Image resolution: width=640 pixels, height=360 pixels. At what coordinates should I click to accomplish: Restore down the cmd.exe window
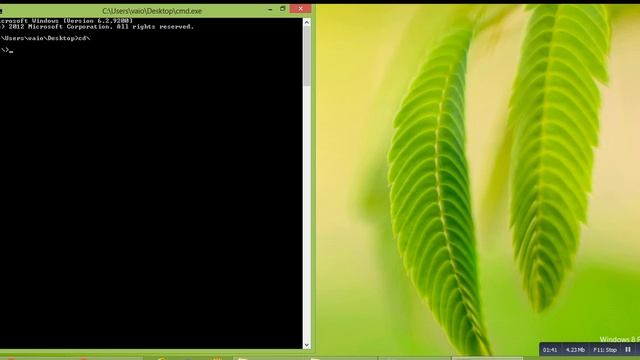(282, 9)
